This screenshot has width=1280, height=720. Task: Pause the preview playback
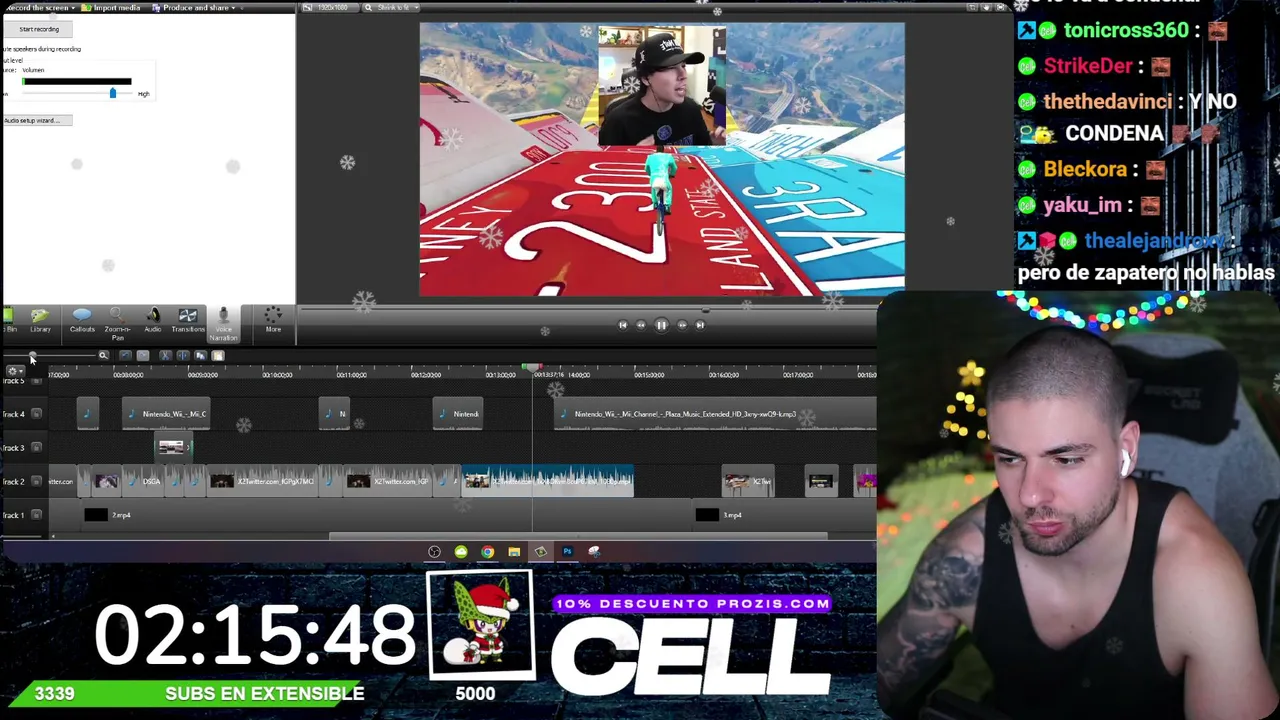pos(661,325)
